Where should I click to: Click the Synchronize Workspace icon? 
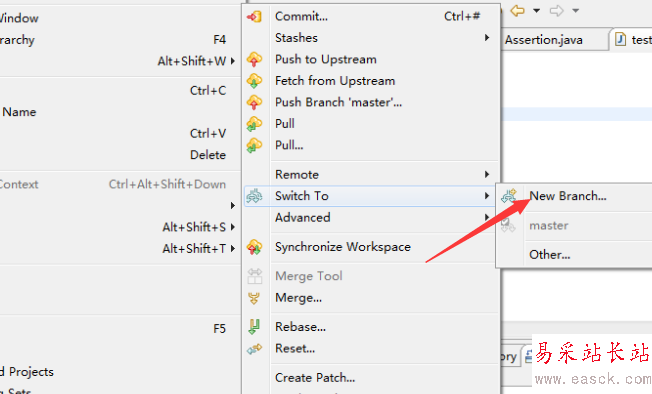pyautogui.click(x=254, y=247)
